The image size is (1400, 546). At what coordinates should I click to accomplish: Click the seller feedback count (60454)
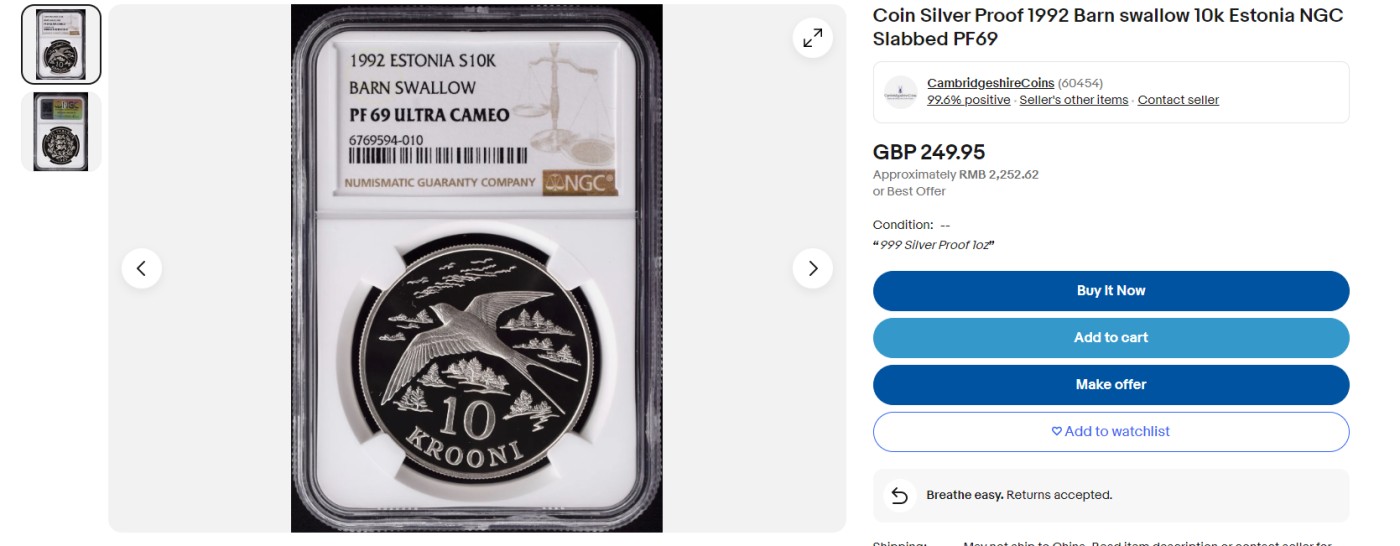tap(1080, 83)
